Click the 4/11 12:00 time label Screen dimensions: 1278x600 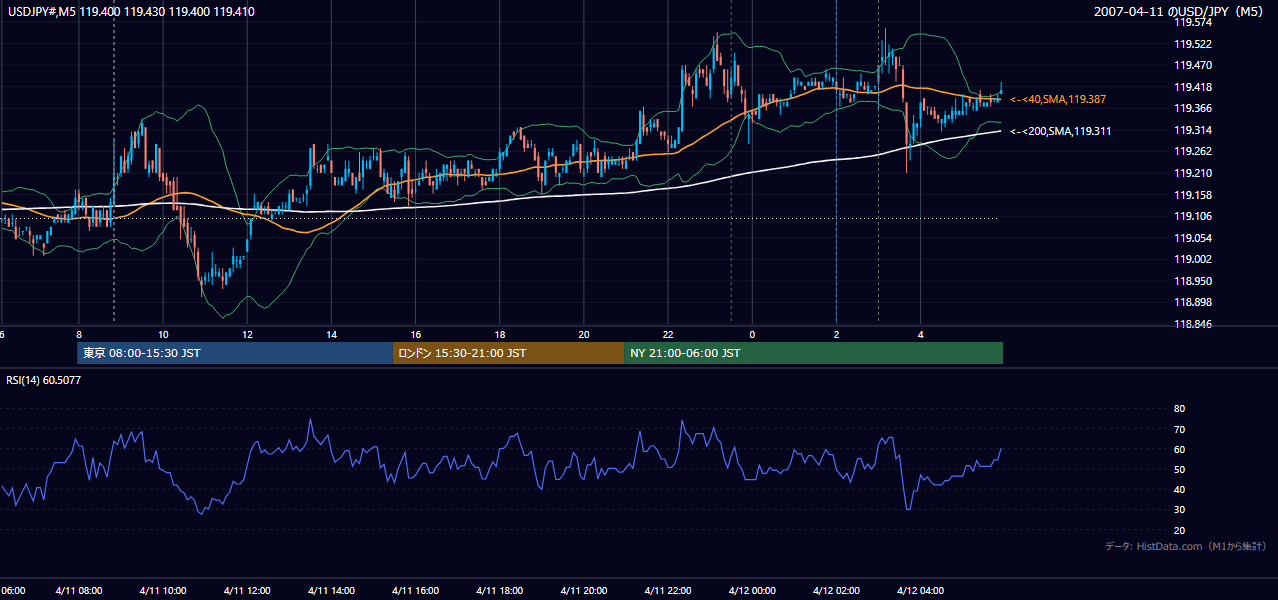point(247,591)
